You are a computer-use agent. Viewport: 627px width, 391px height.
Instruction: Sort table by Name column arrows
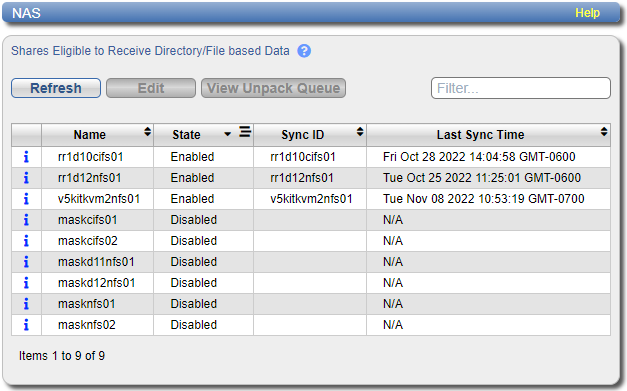[148, 132]
